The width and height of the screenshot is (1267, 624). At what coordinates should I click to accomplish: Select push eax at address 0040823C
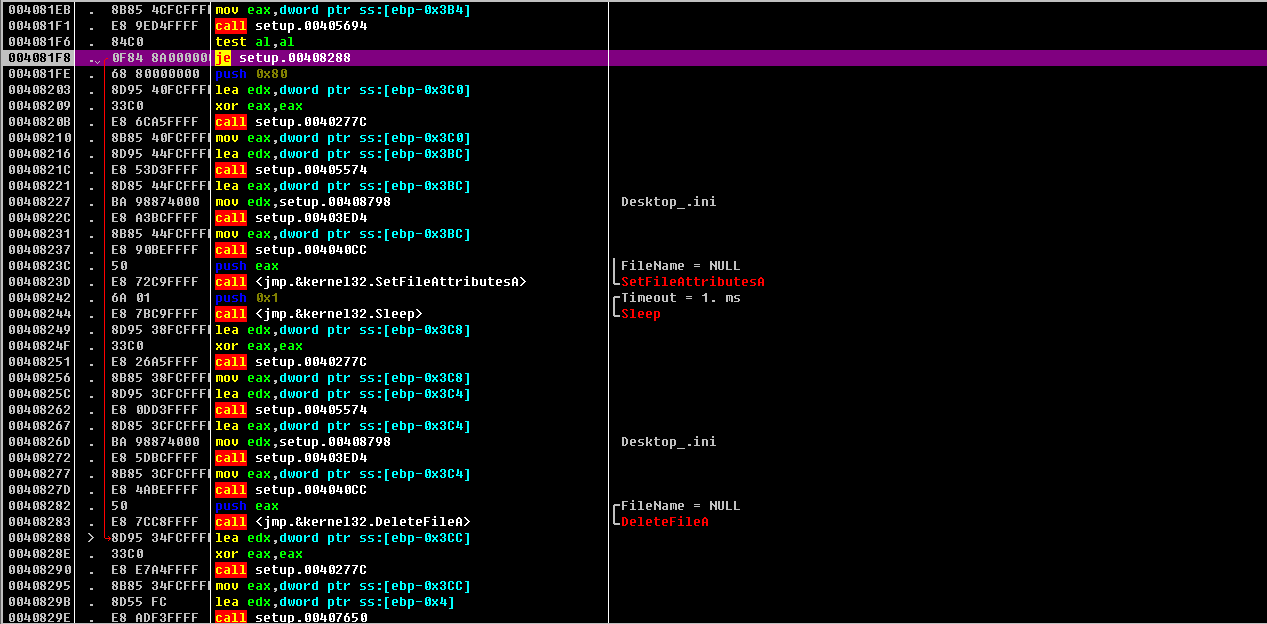pyautogui.click(x=247, y=266)
